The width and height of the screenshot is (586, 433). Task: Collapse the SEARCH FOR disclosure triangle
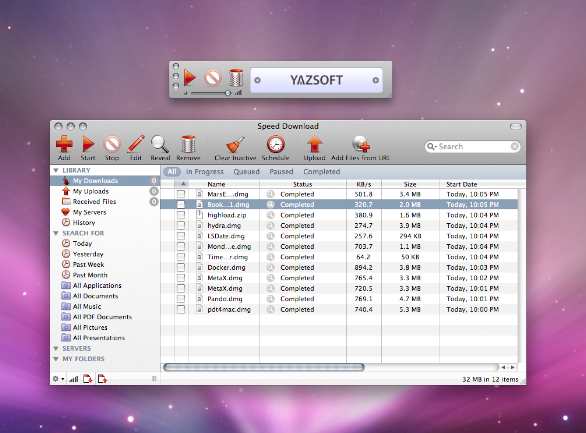pos(56,233)
